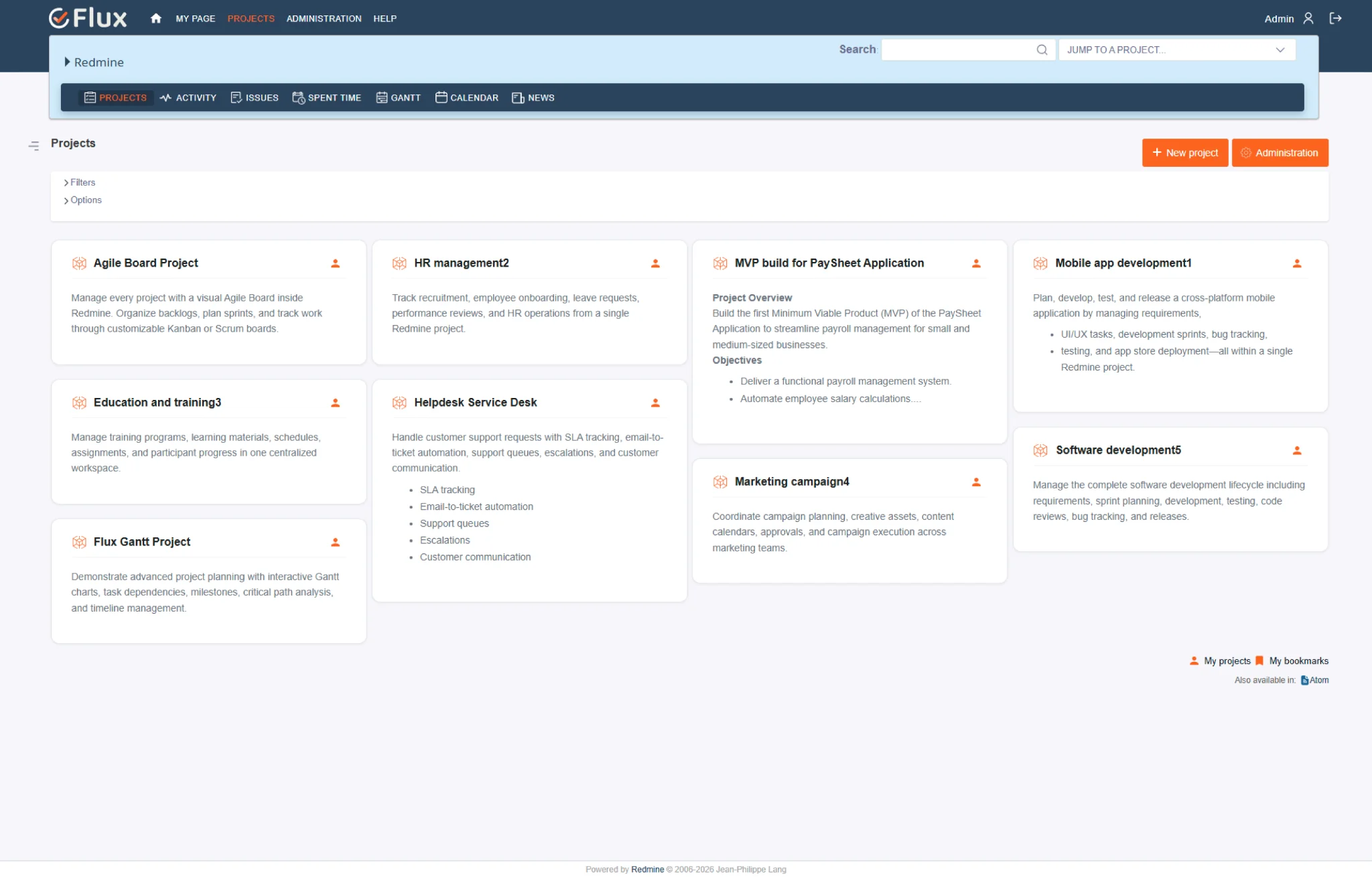
Task: Open the Software development5 project title
Action: (x=1118, y=450)
